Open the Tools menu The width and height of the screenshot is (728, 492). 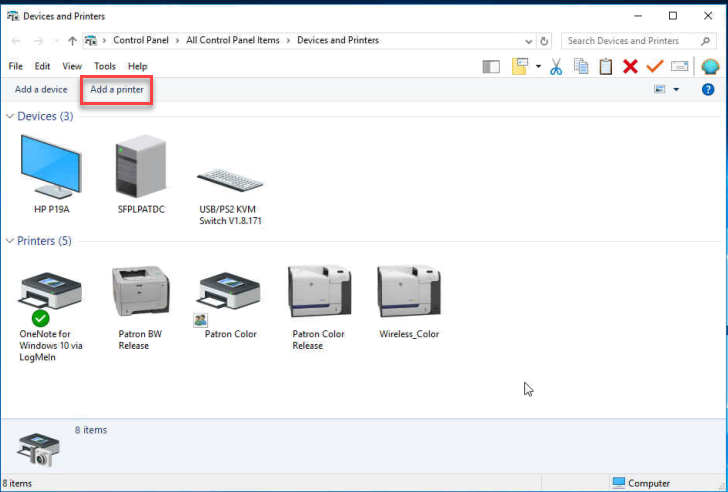pyautogui.click(x=105, y=66)
